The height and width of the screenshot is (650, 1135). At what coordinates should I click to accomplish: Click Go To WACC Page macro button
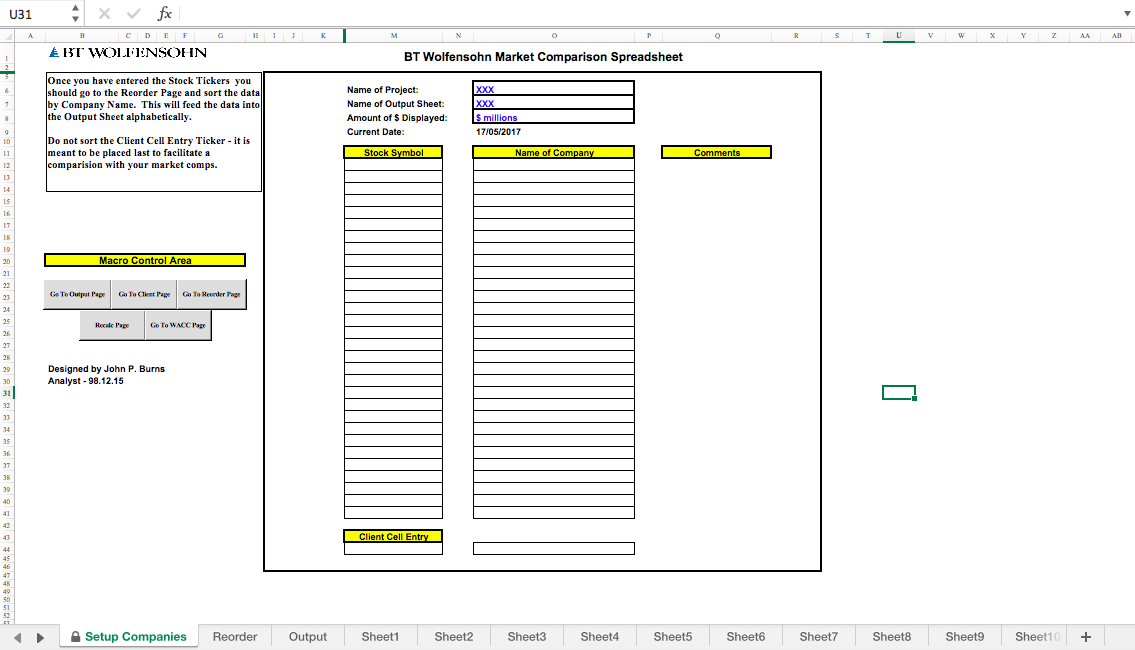click(x=178, y=326)
